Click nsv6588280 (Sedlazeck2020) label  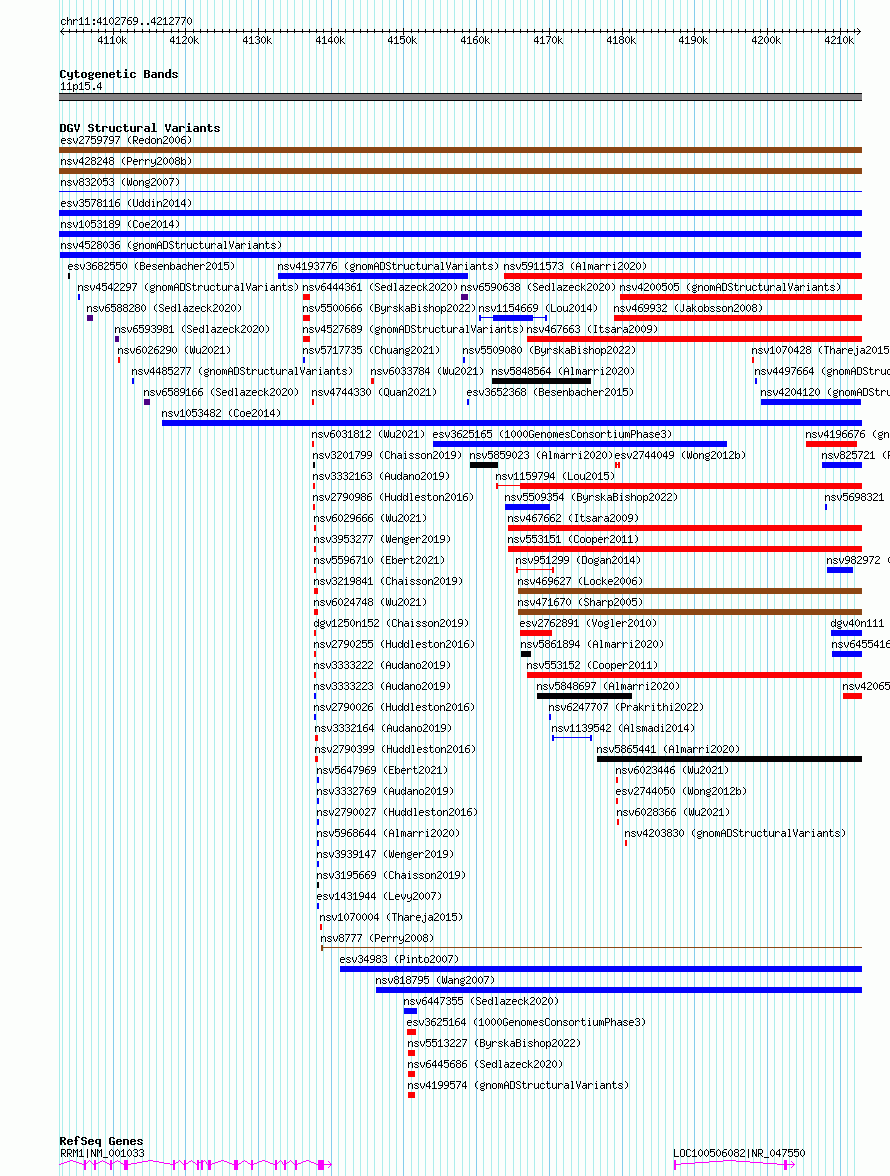(x=164, y=308)
